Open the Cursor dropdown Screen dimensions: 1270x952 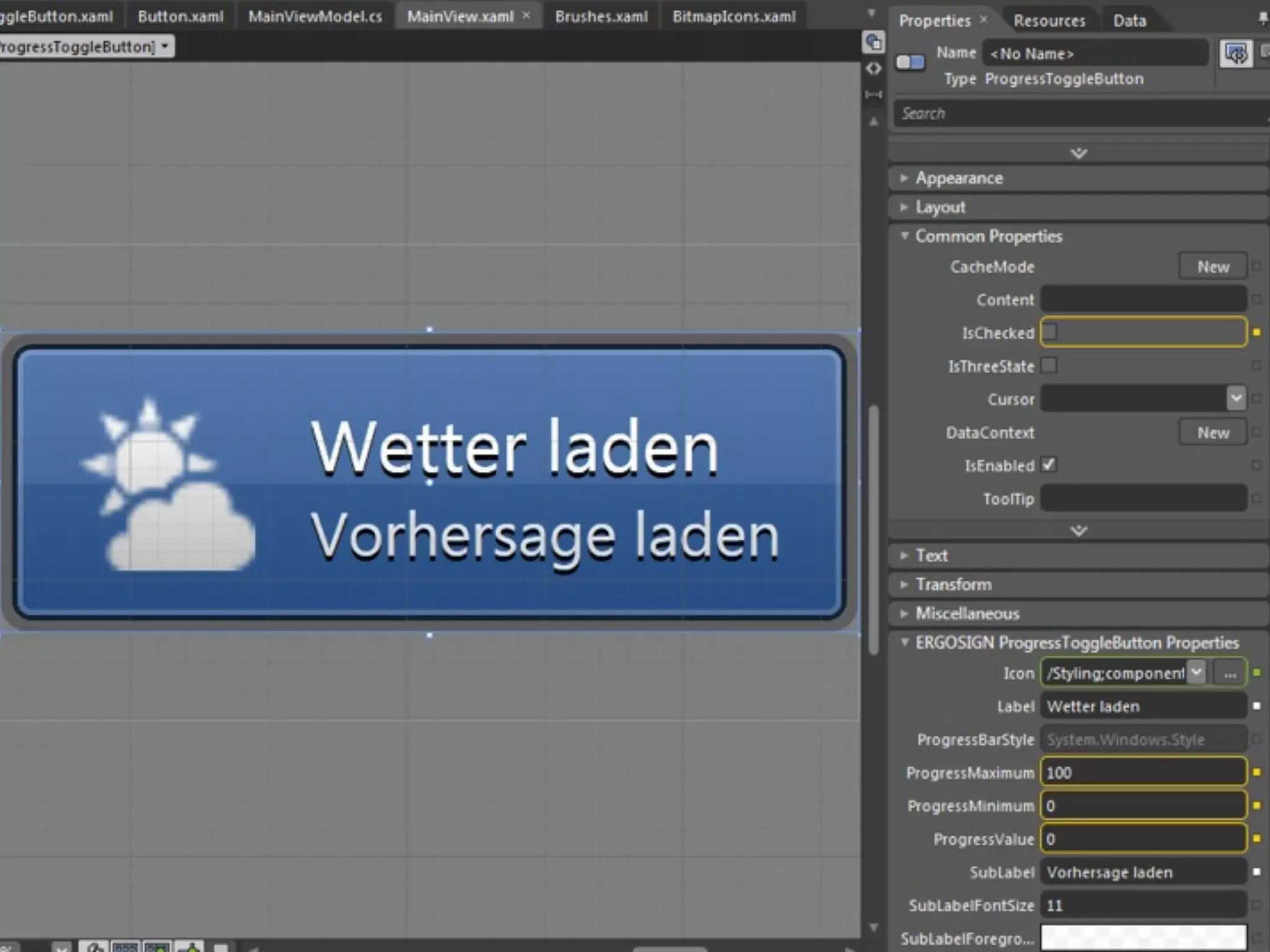1235,399
